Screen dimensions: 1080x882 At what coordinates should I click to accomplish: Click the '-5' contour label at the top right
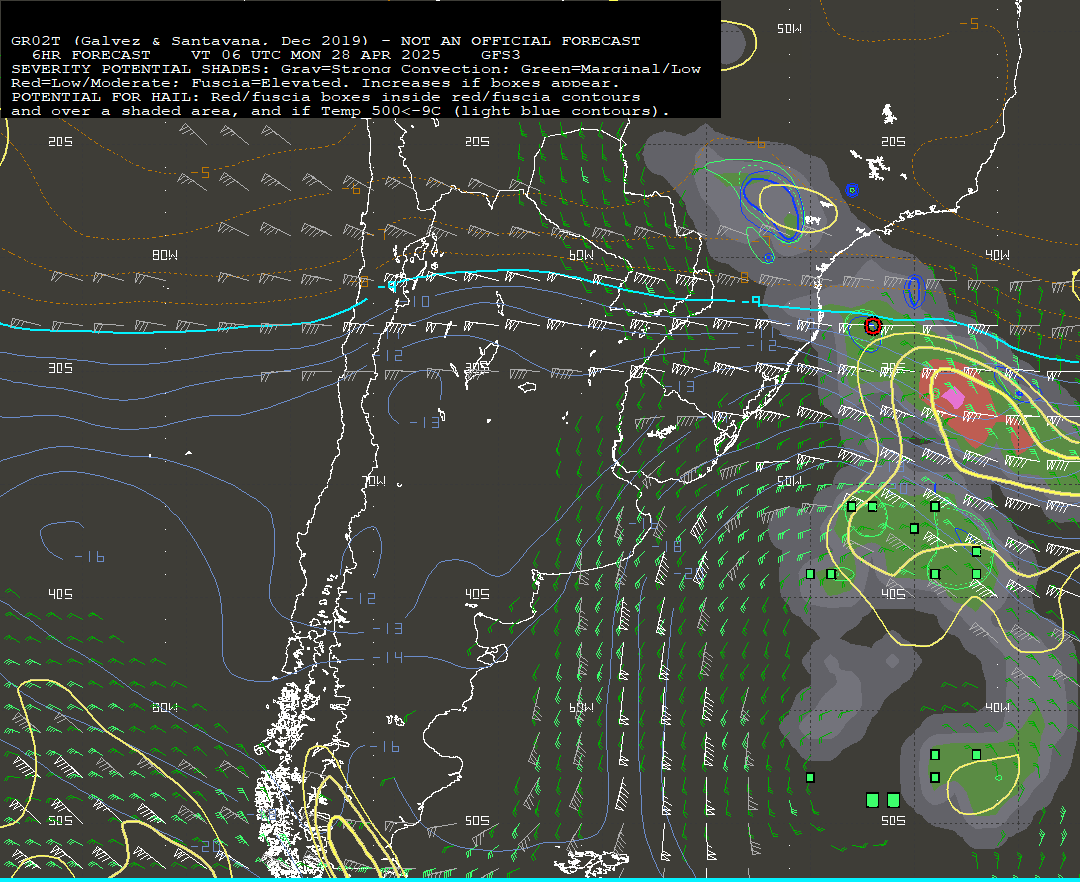pos(969,24)
